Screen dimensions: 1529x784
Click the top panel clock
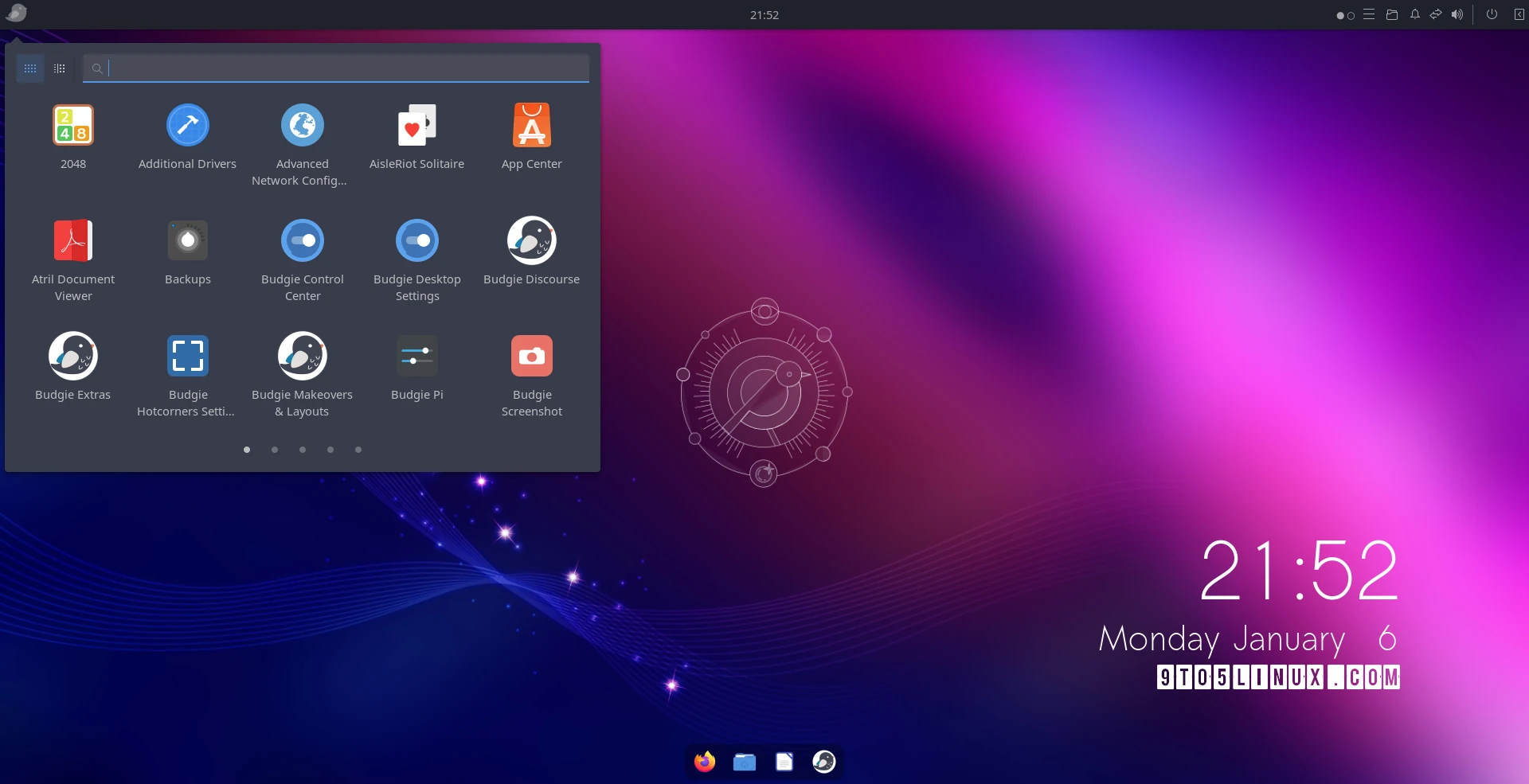[x=764, y=15]
